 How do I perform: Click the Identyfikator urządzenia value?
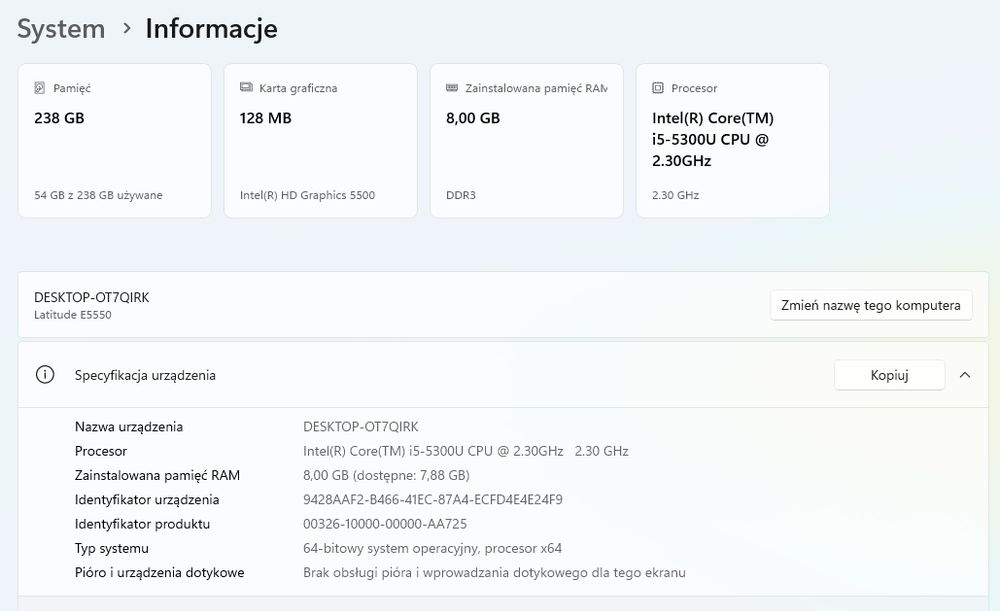click(433, 500)
